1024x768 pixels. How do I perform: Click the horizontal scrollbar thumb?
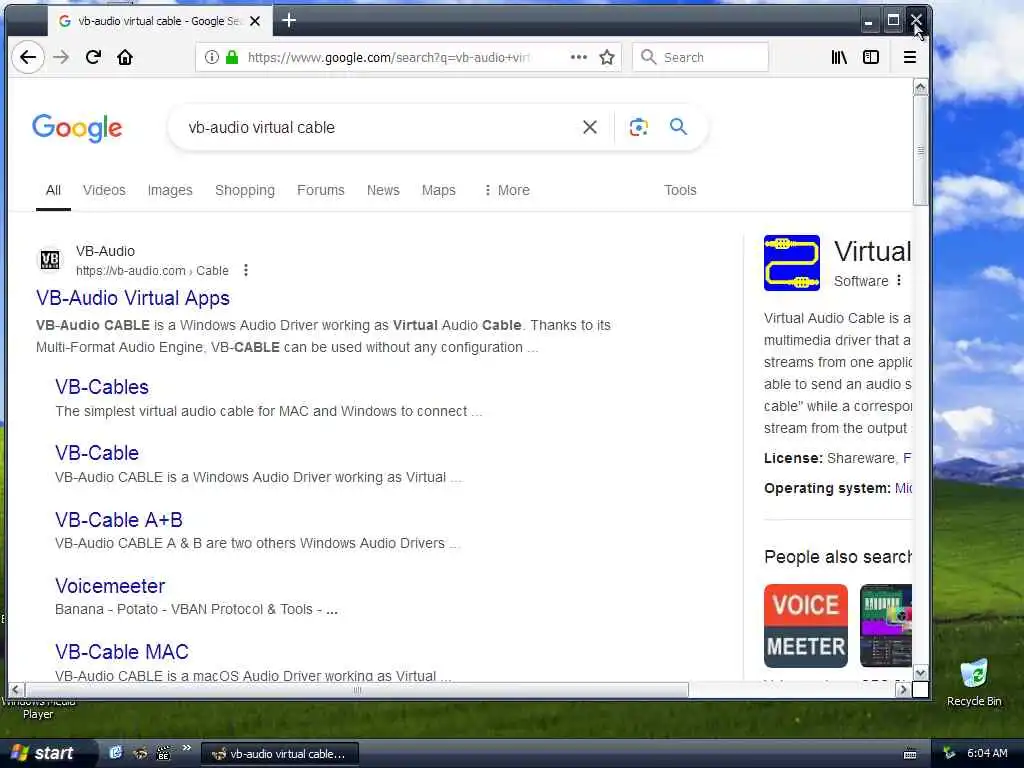357,689
